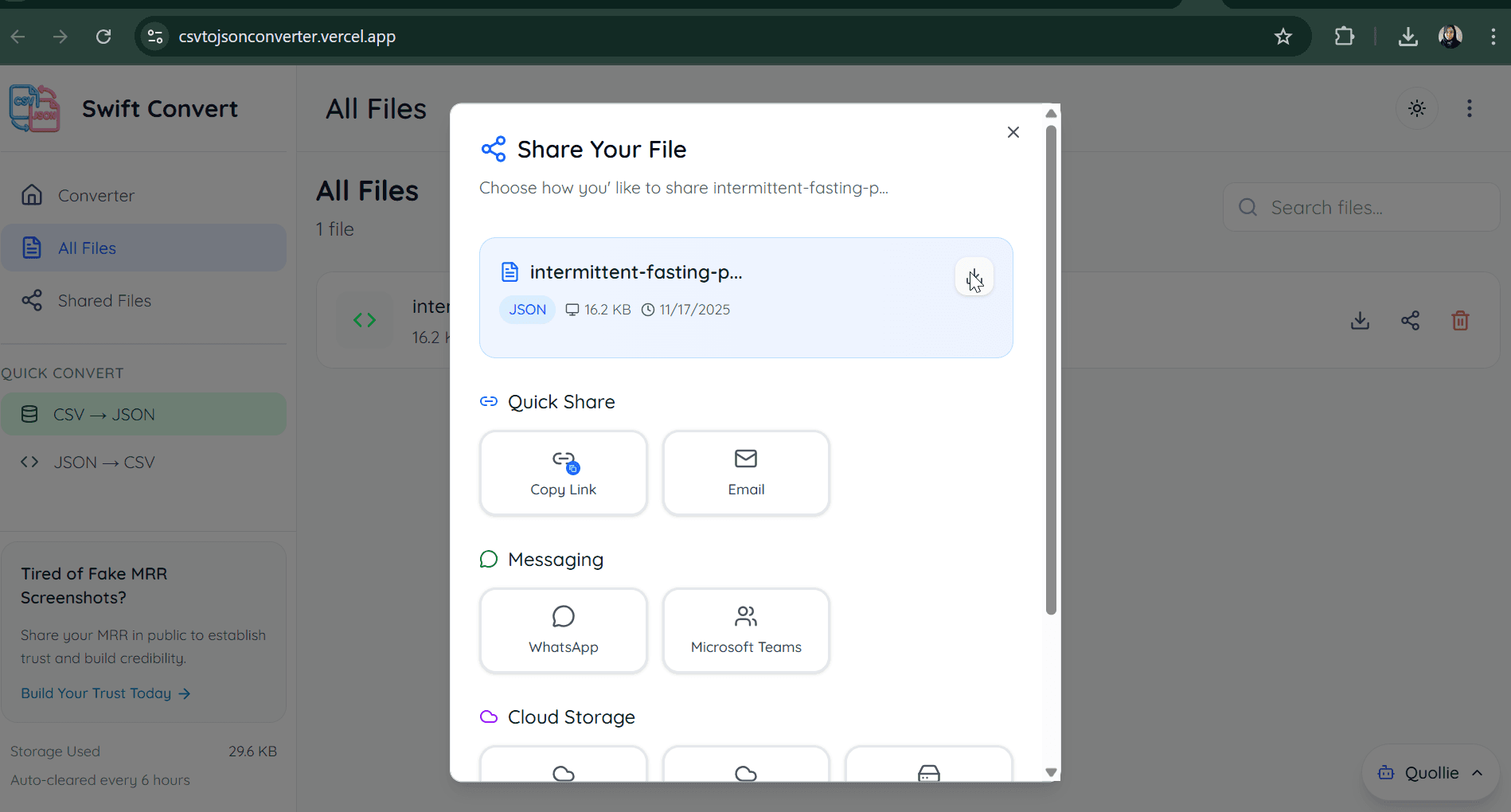Viewport: 1511px width, 812px height.
Task: Click the download icon on the JSON file row
Action: (x=1359, y=320)
